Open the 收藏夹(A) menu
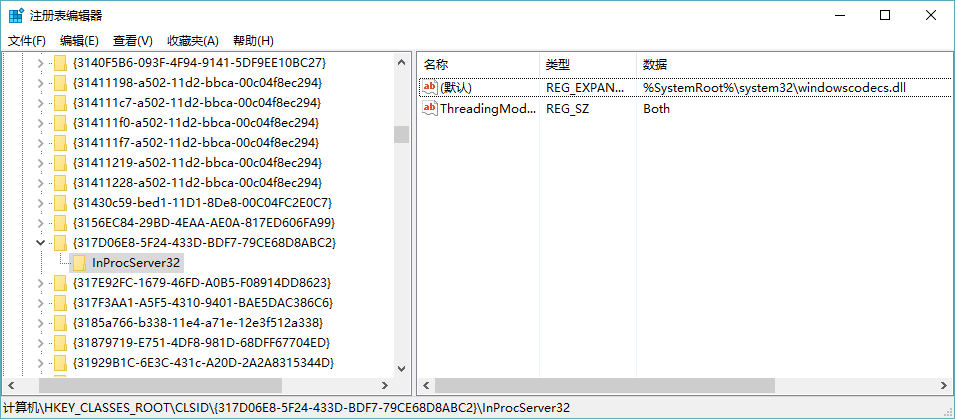This screenshot has height=419, width=955. [x=192, y=41]
